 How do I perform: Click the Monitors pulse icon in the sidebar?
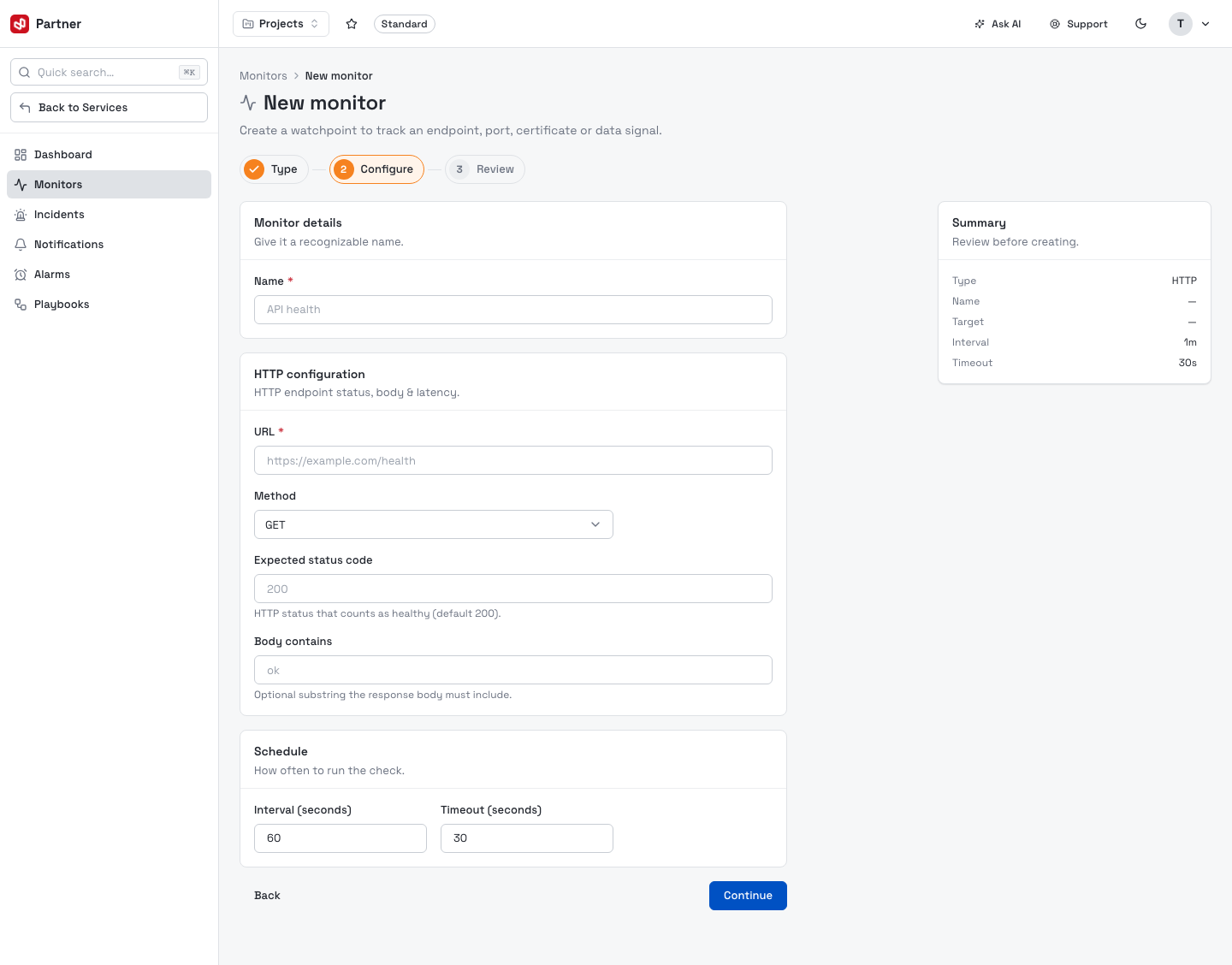click(x=21, y=185)
